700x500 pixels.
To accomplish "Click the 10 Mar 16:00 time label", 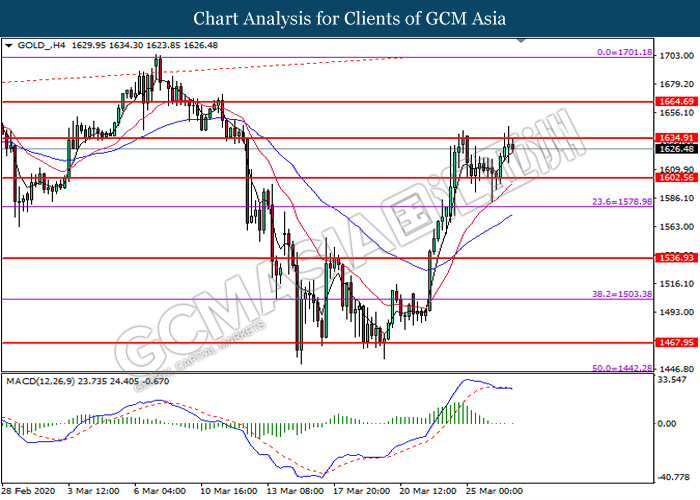I will point(229,492).
